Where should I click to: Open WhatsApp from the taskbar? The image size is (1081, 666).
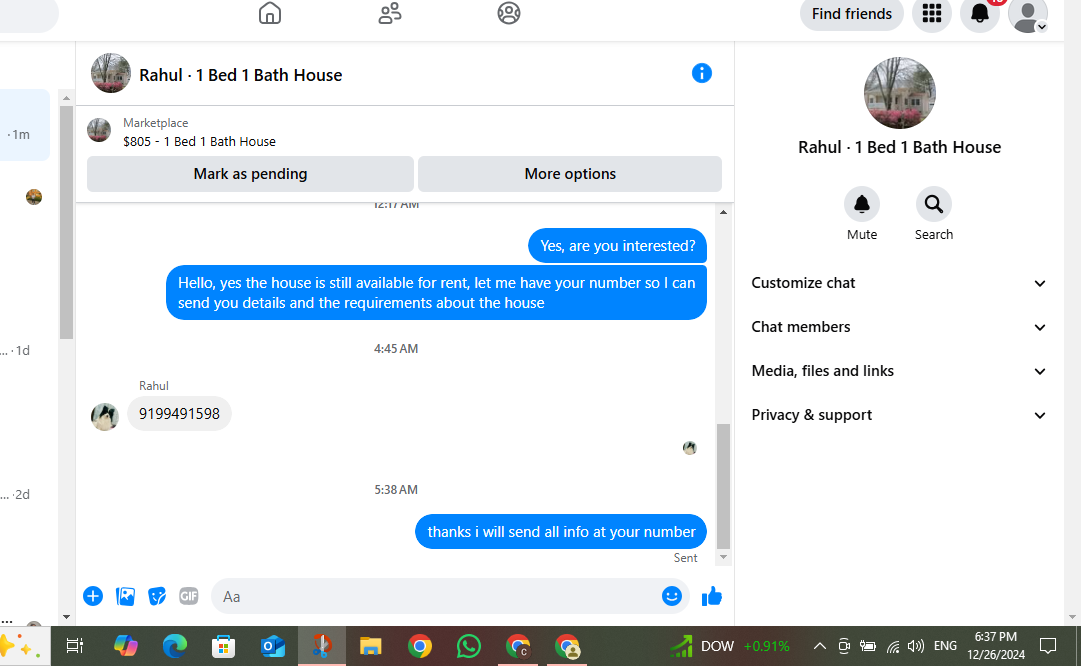[469, 646]
